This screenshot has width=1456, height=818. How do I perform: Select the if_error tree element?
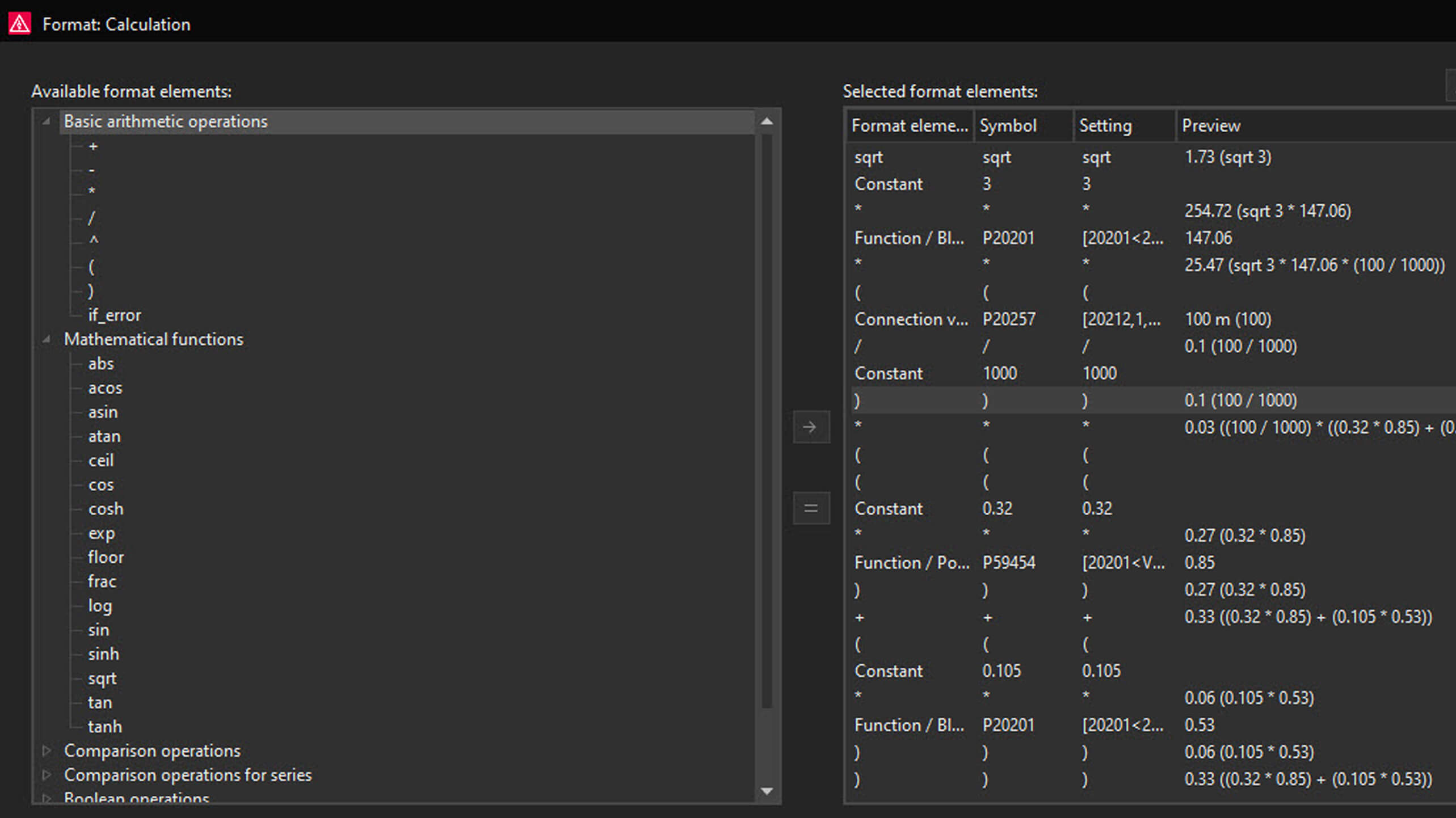pos(114,315)
